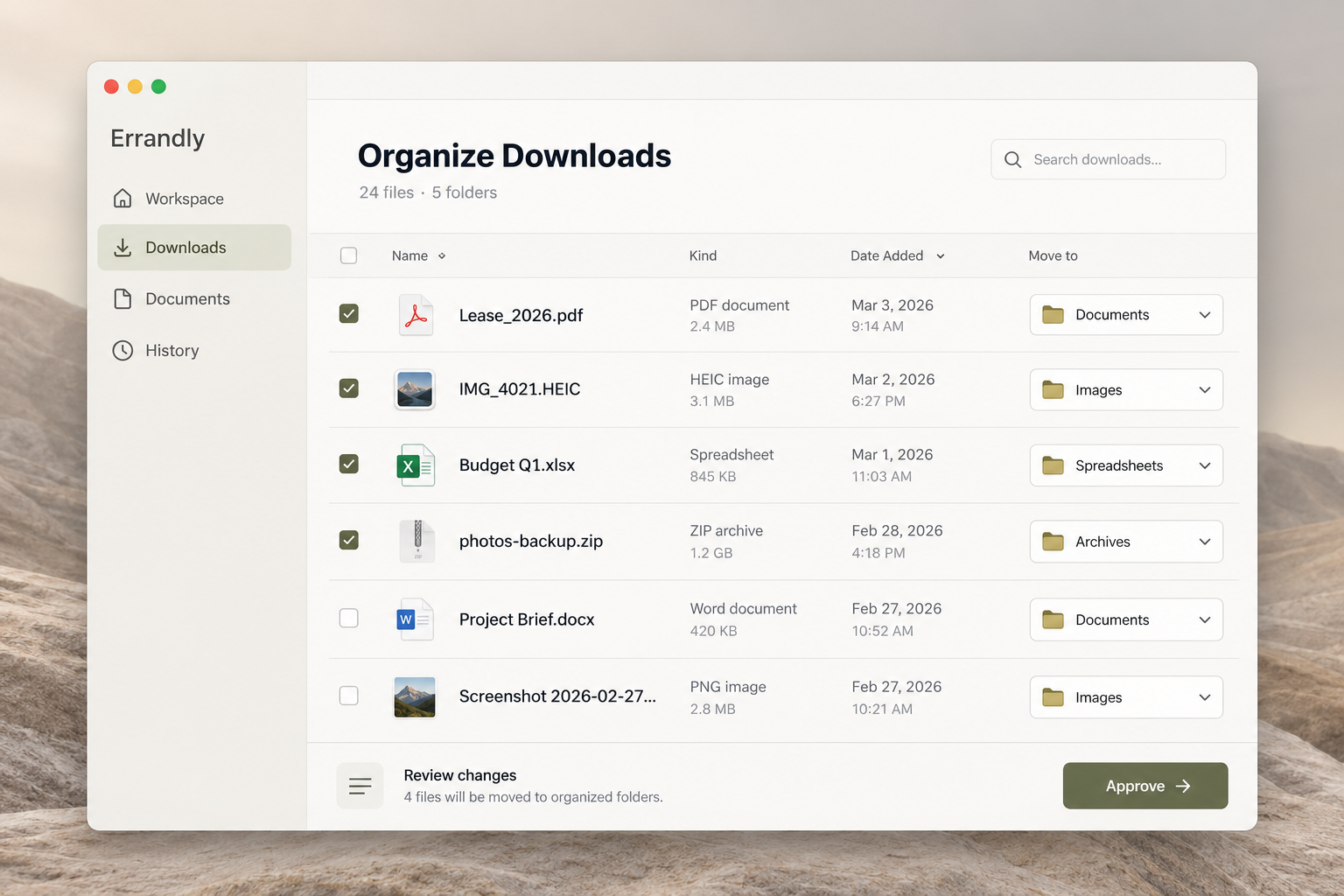
Task: Click folder icon in Budget Q1.xlsx destination
Action: 1053,465
